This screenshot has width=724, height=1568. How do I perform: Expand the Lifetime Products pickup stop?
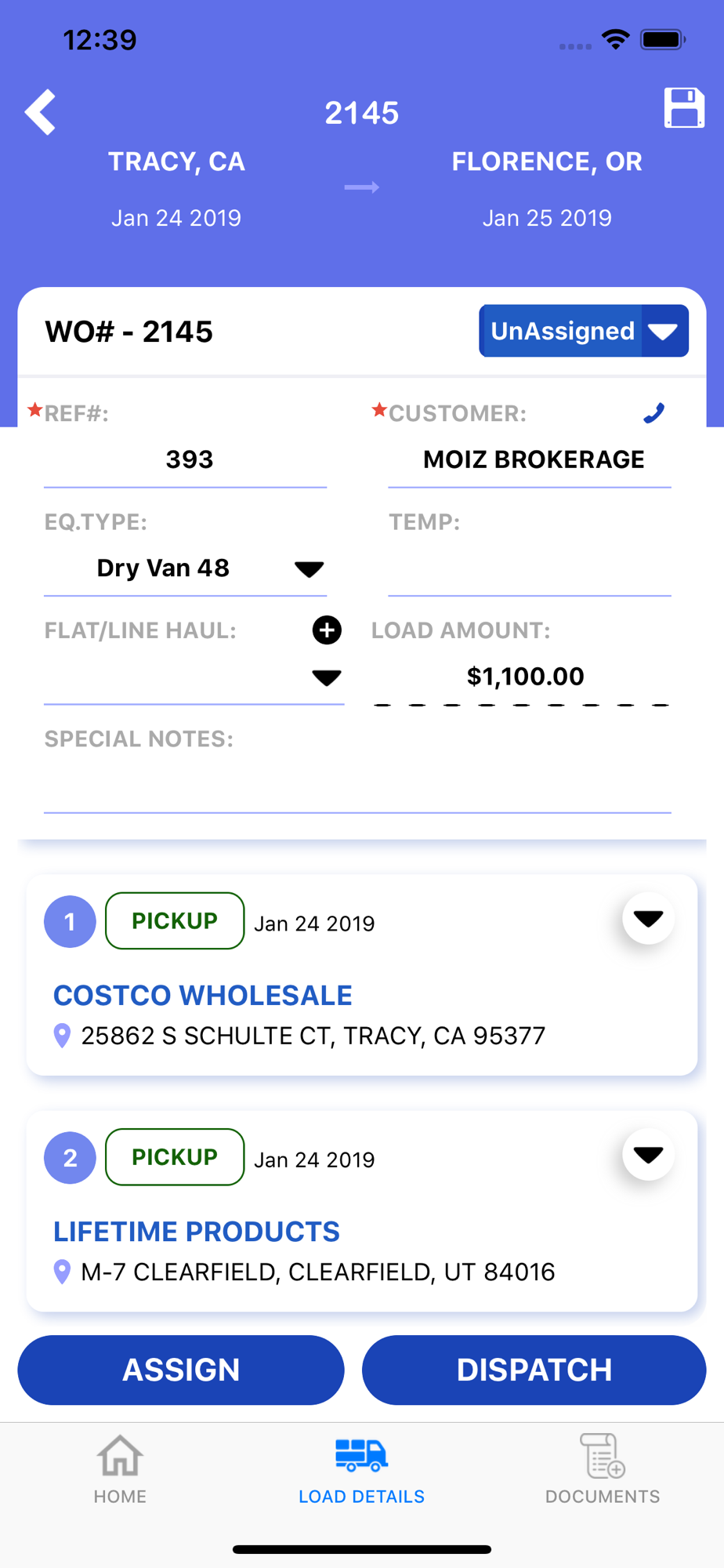pos(648,1154)
